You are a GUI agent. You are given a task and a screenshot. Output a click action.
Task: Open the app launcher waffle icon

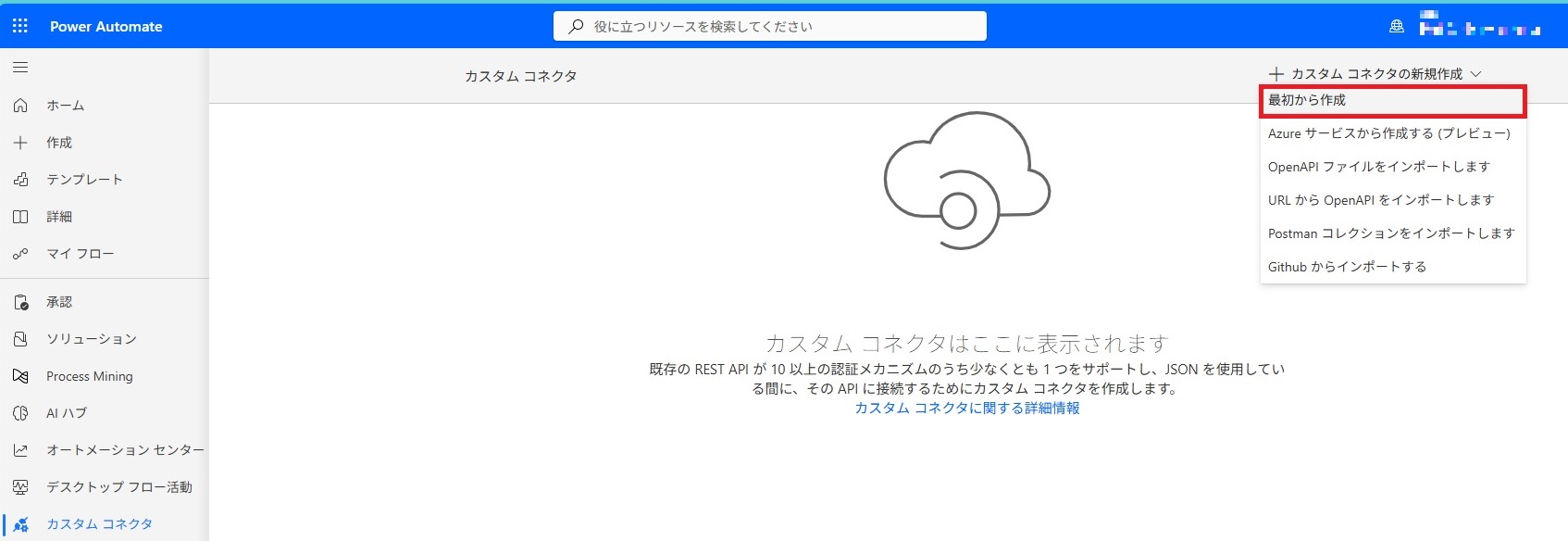(20, 26)
